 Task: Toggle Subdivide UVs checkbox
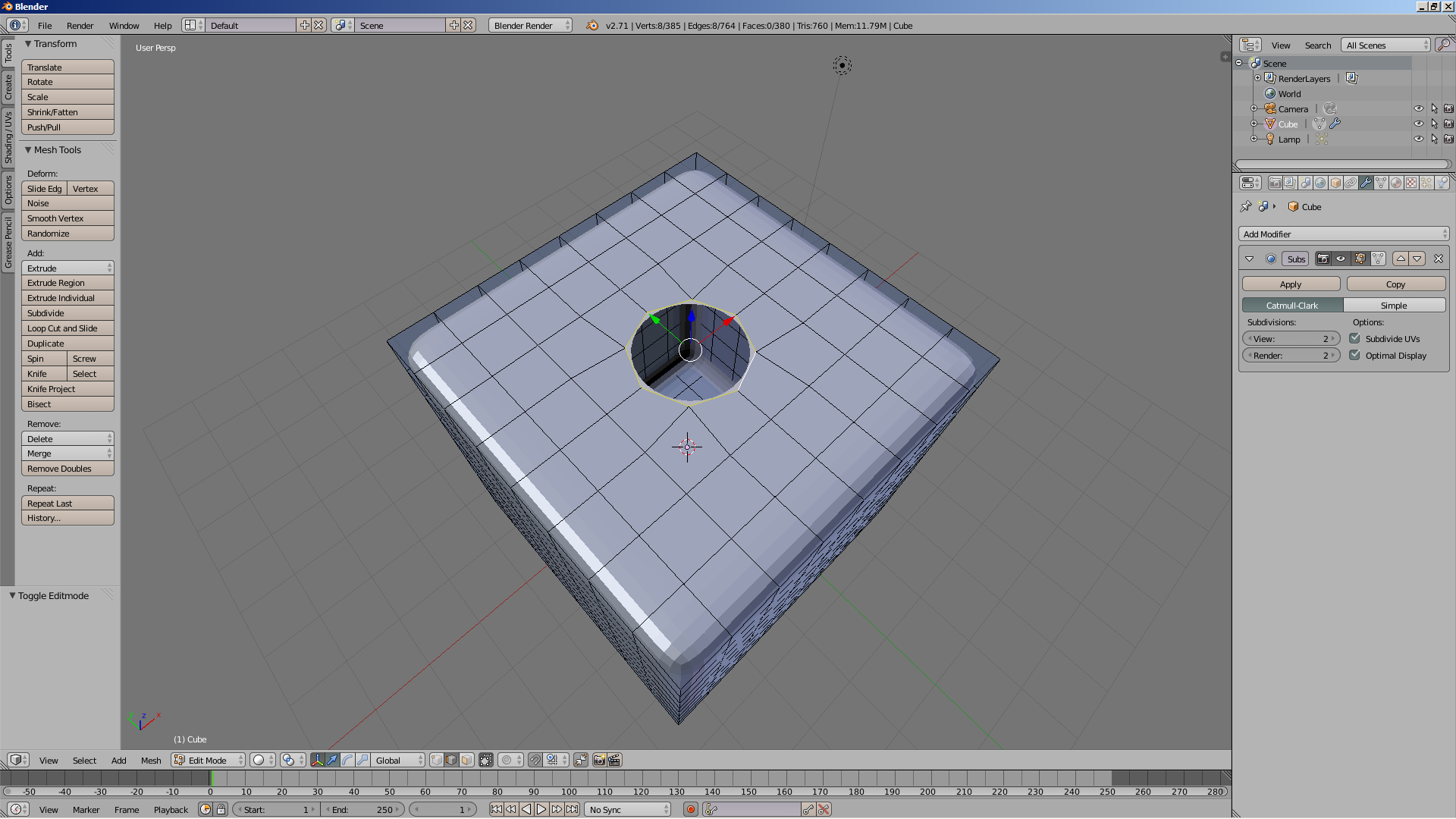(x=1354, y=339)
